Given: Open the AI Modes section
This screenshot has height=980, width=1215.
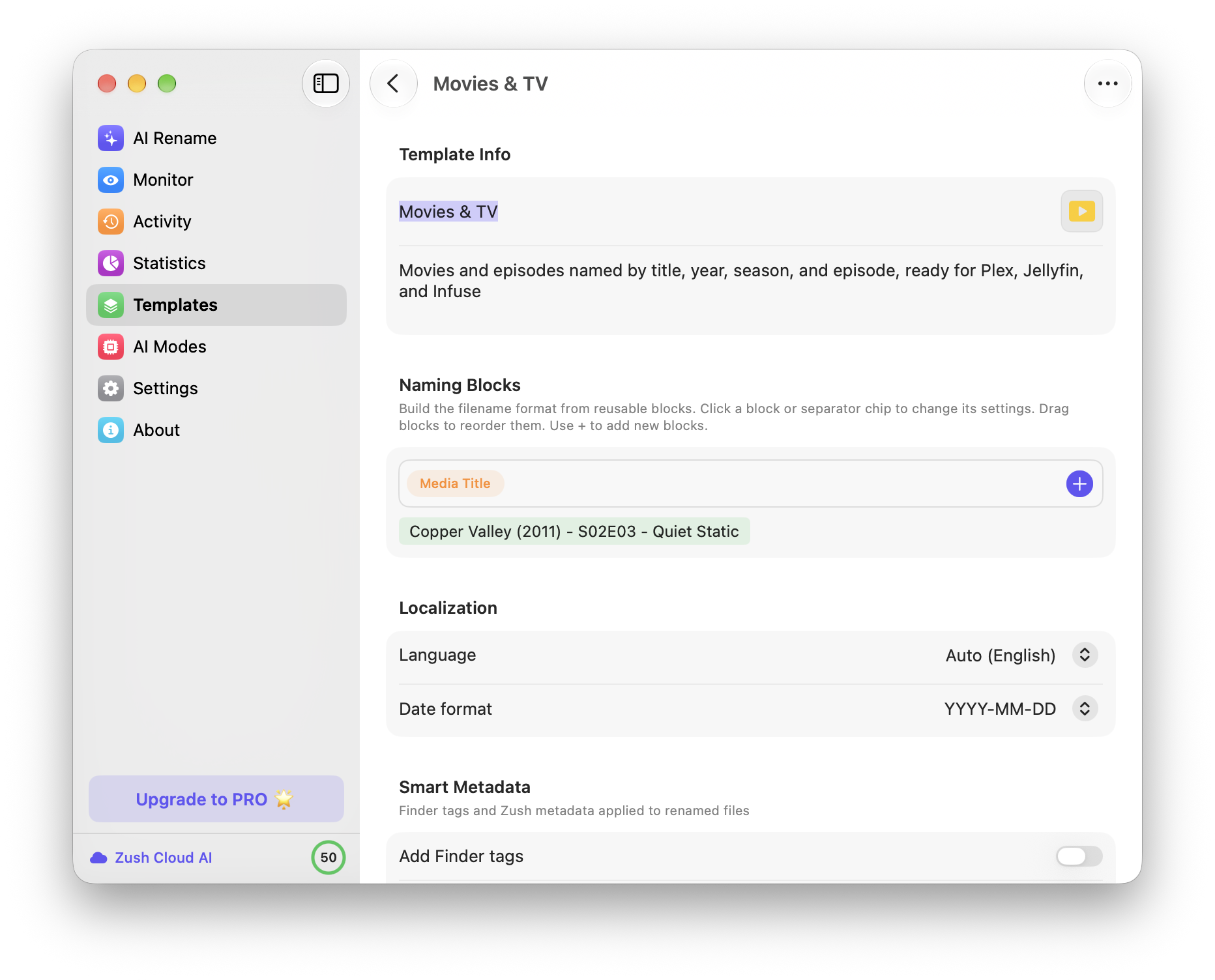Looking at the screenshot, I should 216,347.
